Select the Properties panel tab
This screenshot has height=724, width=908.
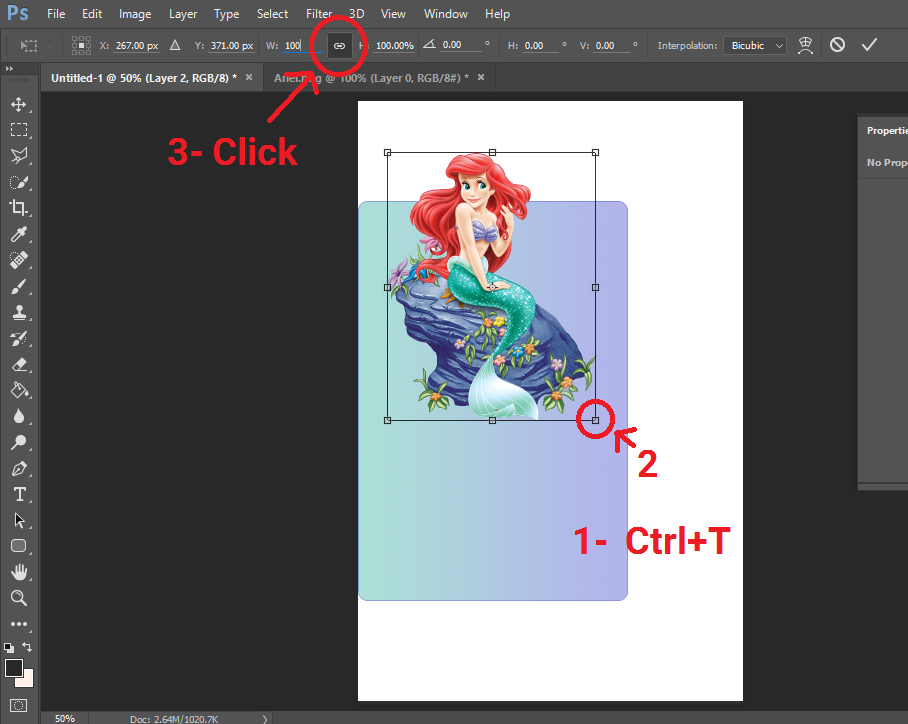pos(887,130)
